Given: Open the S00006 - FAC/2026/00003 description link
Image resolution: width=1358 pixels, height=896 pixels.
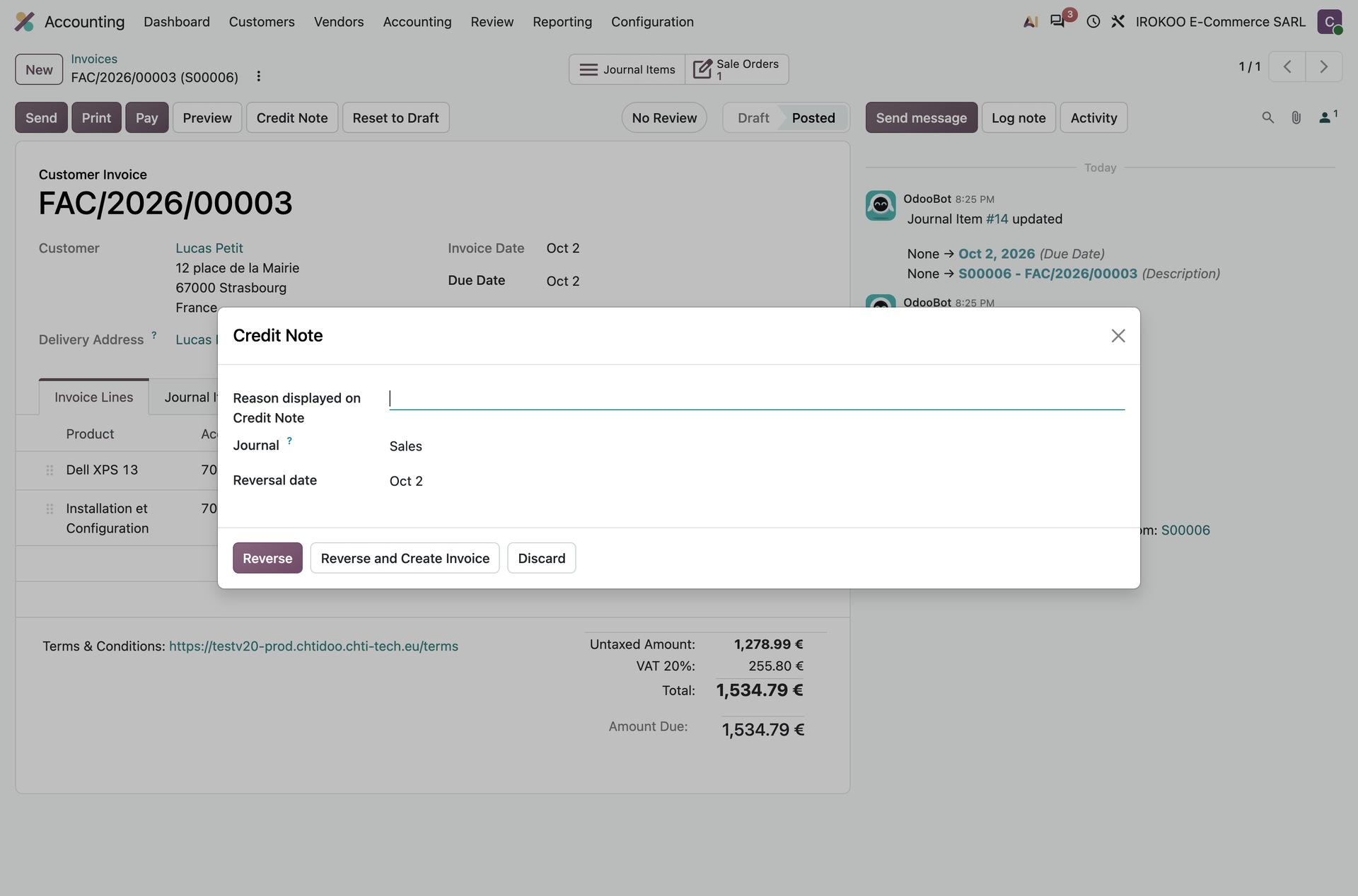Looking at the screenshot, I should pos(1047,273).
